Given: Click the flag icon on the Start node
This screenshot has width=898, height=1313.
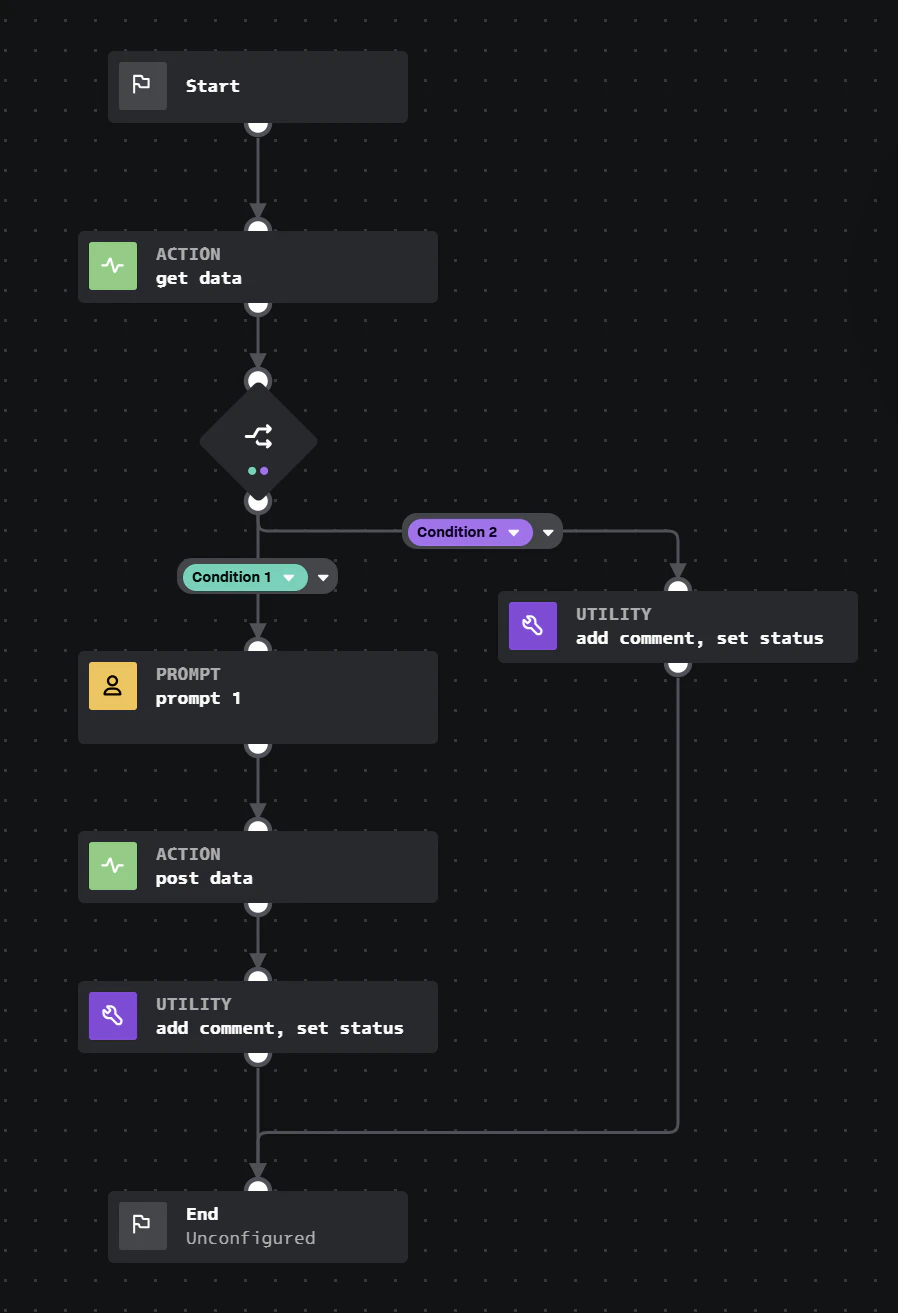Looking at the screenshot, I should click(142, 86).
